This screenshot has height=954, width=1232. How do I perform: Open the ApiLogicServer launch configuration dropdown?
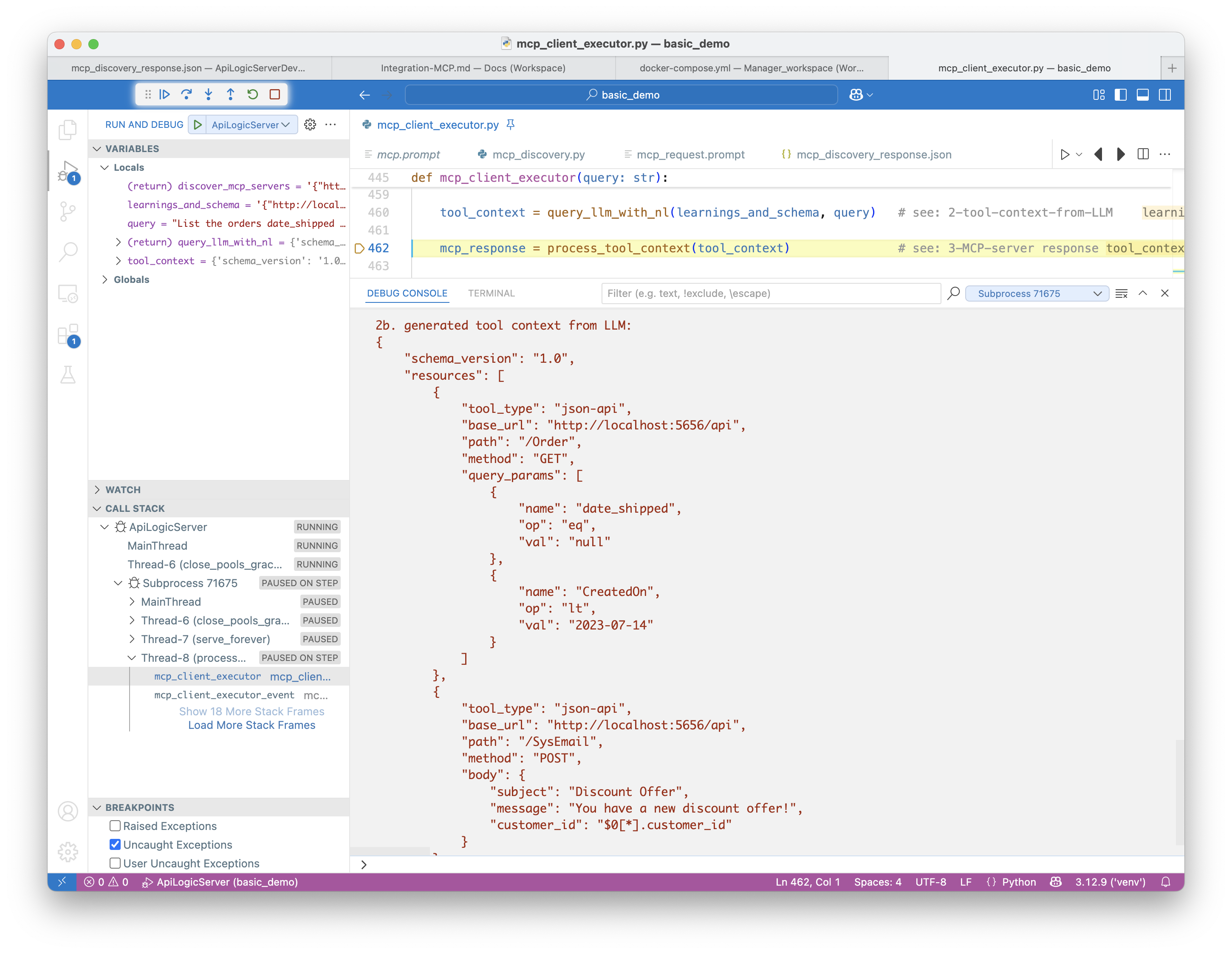[251, 125]
